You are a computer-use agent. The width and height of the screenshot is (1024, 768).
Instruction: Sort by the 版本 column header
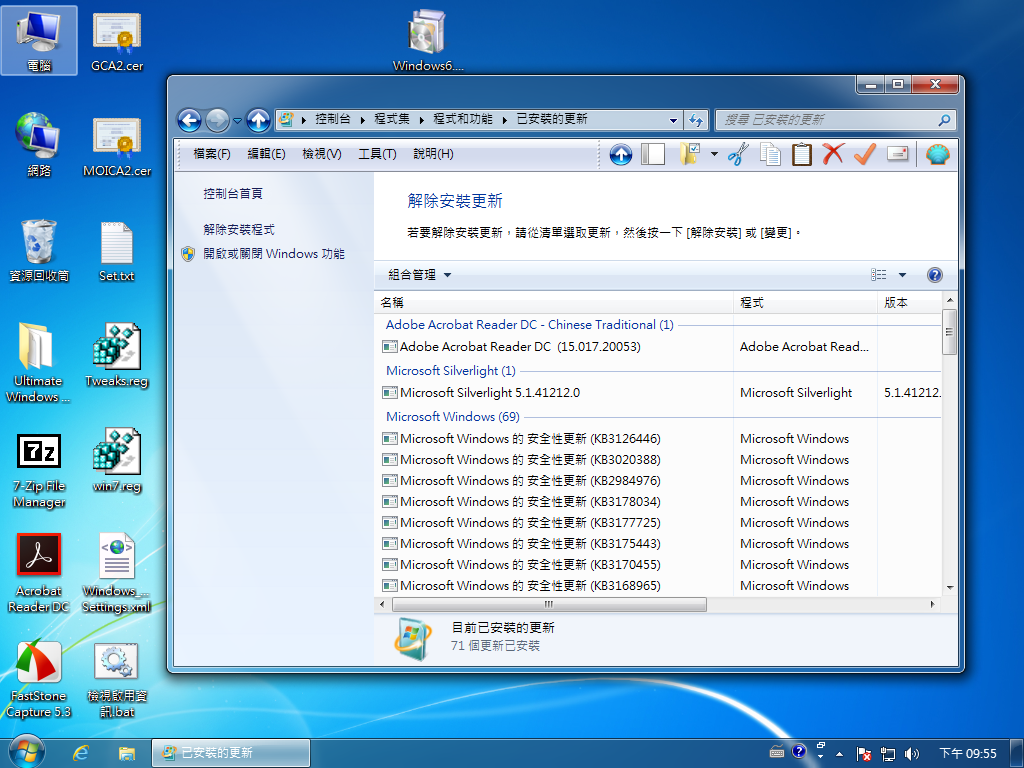[910, 302]
